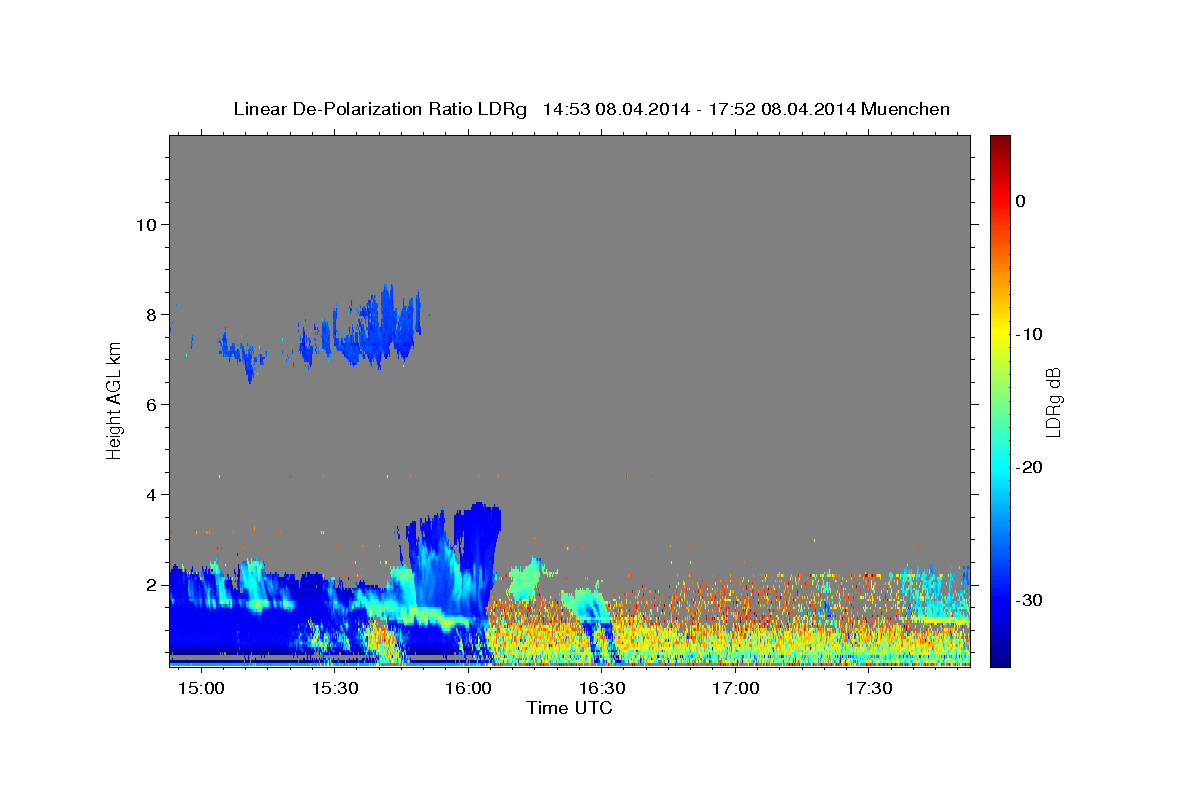This screenshot has width=1200, height=800.
Task: Click the dark blue bottom of the colorbar
Action: [x=1000, y=658]
